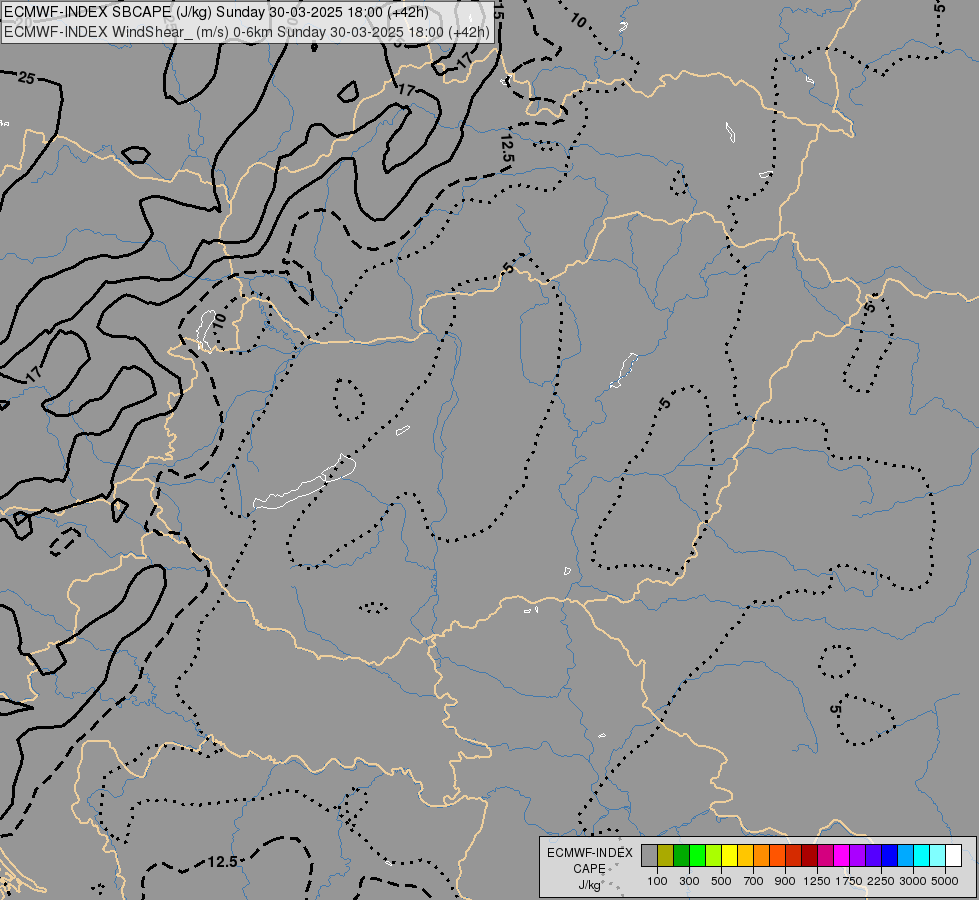
Task: Click the CAPE label in legend
Action: (x=589, y=869)
